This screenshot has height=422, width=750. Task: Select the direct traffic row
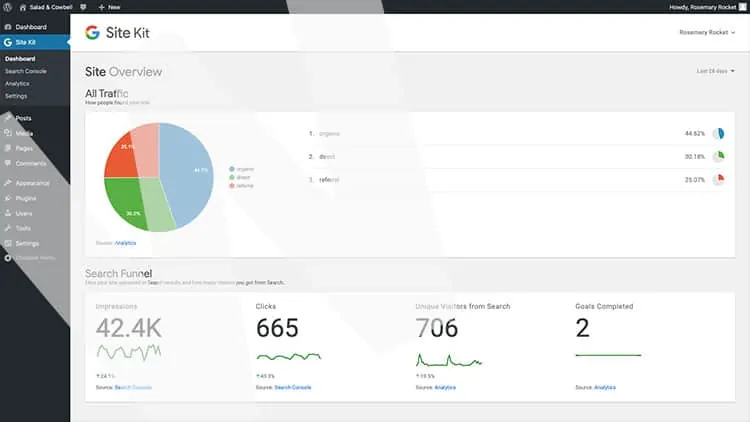click(517, 156)
